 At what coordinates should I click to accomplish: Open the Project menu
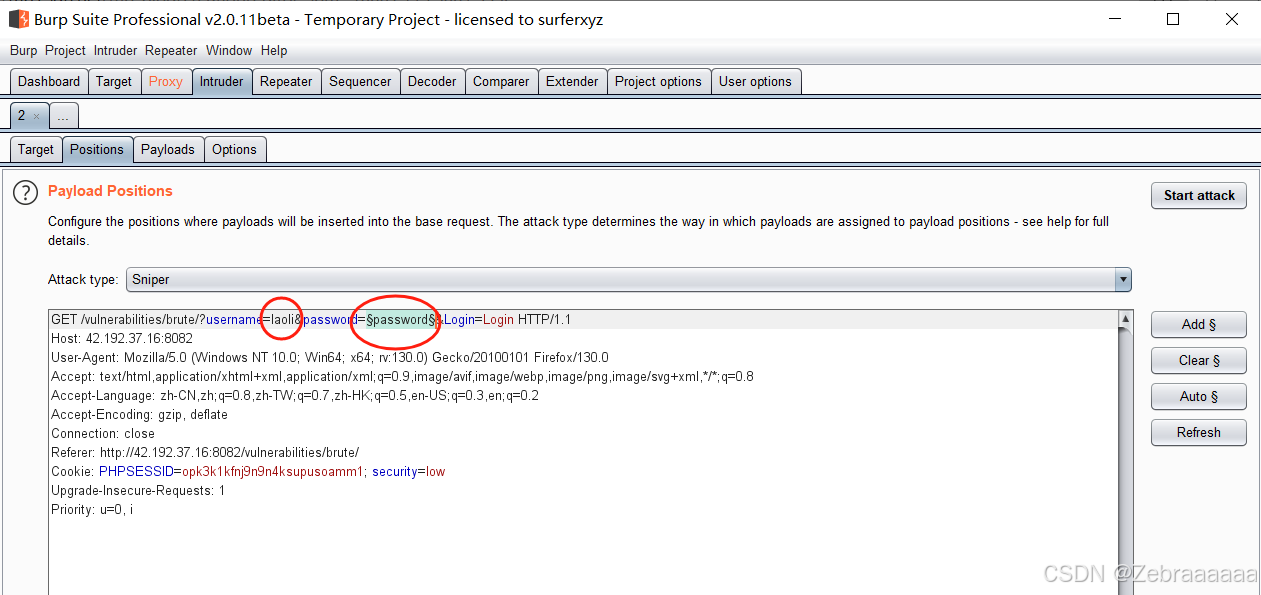66,50
